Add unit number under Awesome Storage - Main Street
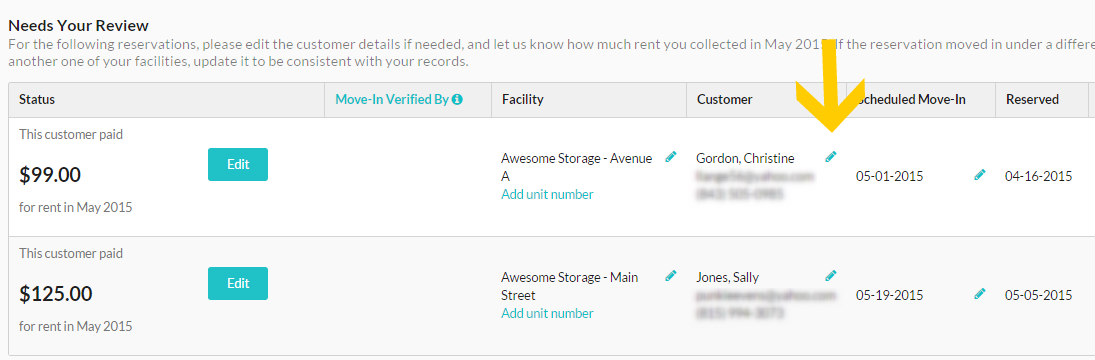This screenshot has height=360, width=1095. 548,313
